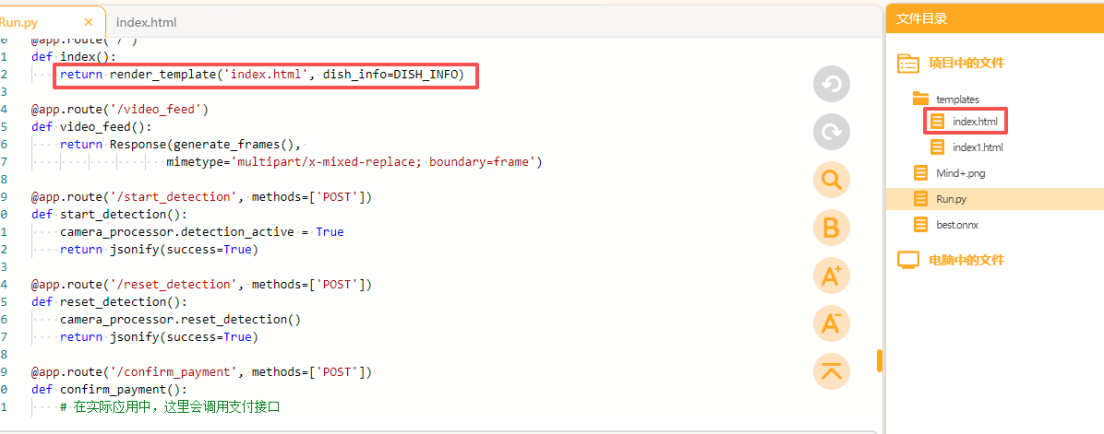Image resolution: width=1104 pixels, height=434 pixels.
Task: Decrease font size with A- icon
Action: (x=831, y=322)
